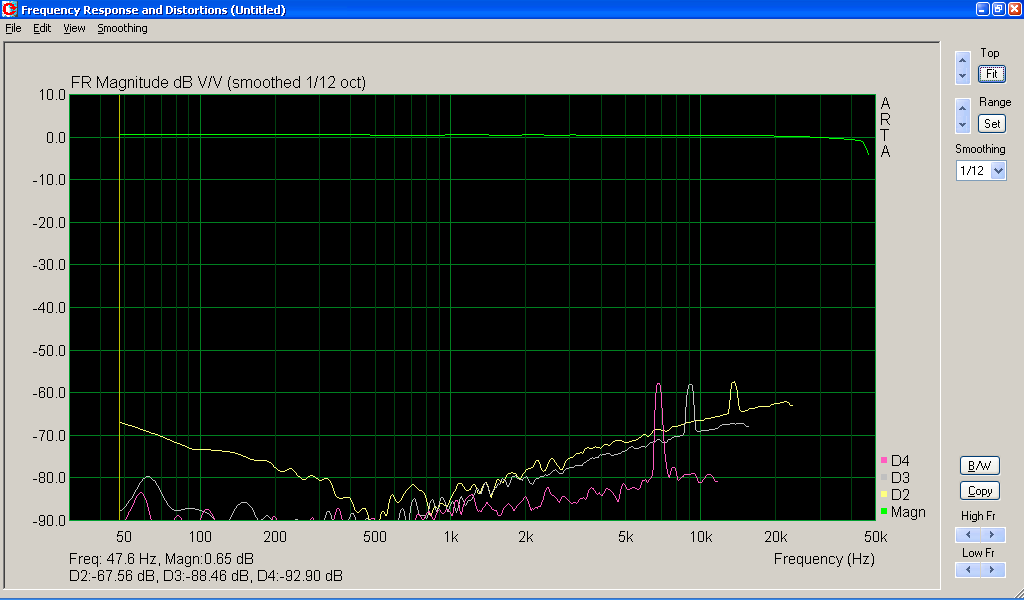1024x600 pixels.
Task: Click the Low Fr left arrow
Action: pyautogui.click(x=968, y=570)
